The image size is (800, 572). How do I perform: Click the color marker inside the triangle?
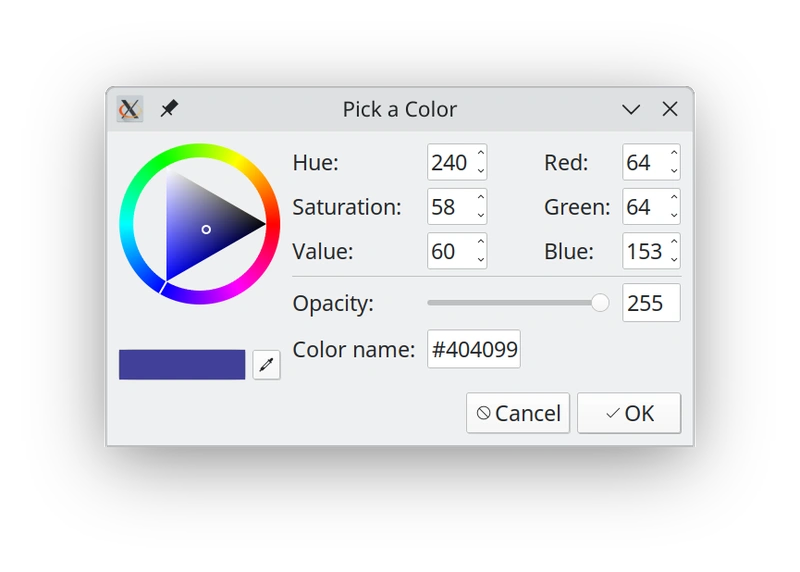coord(206,229)
